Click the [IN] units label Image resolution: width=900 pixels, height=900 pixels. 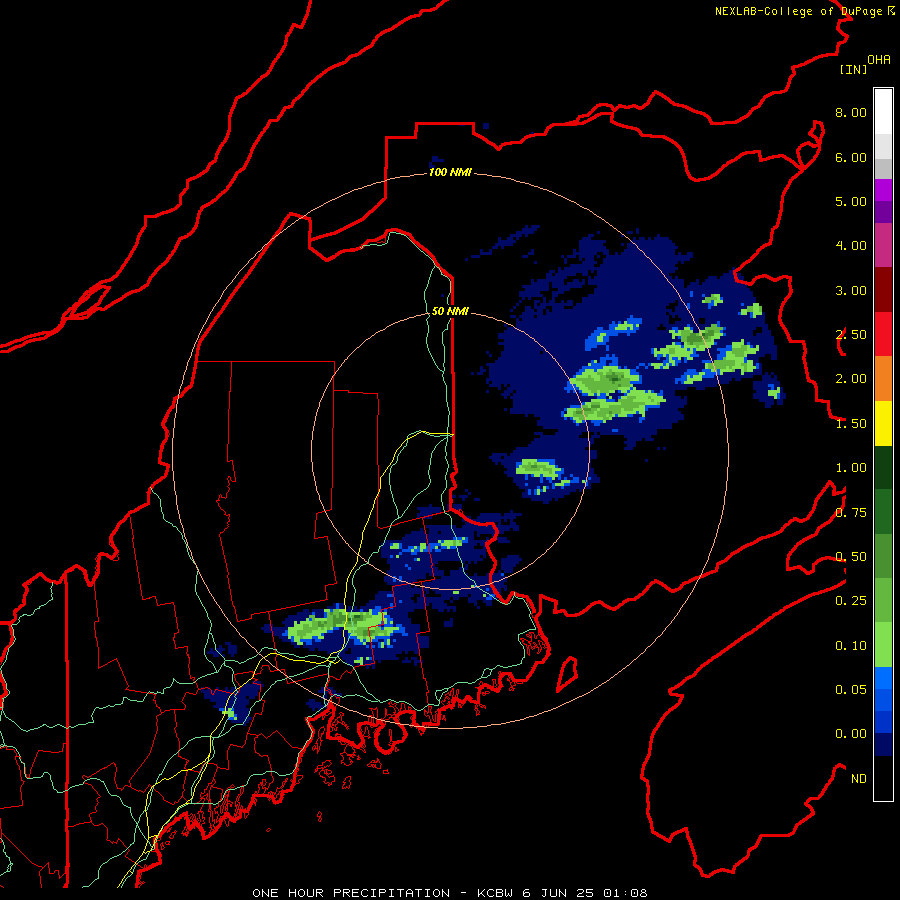point(853,69)
